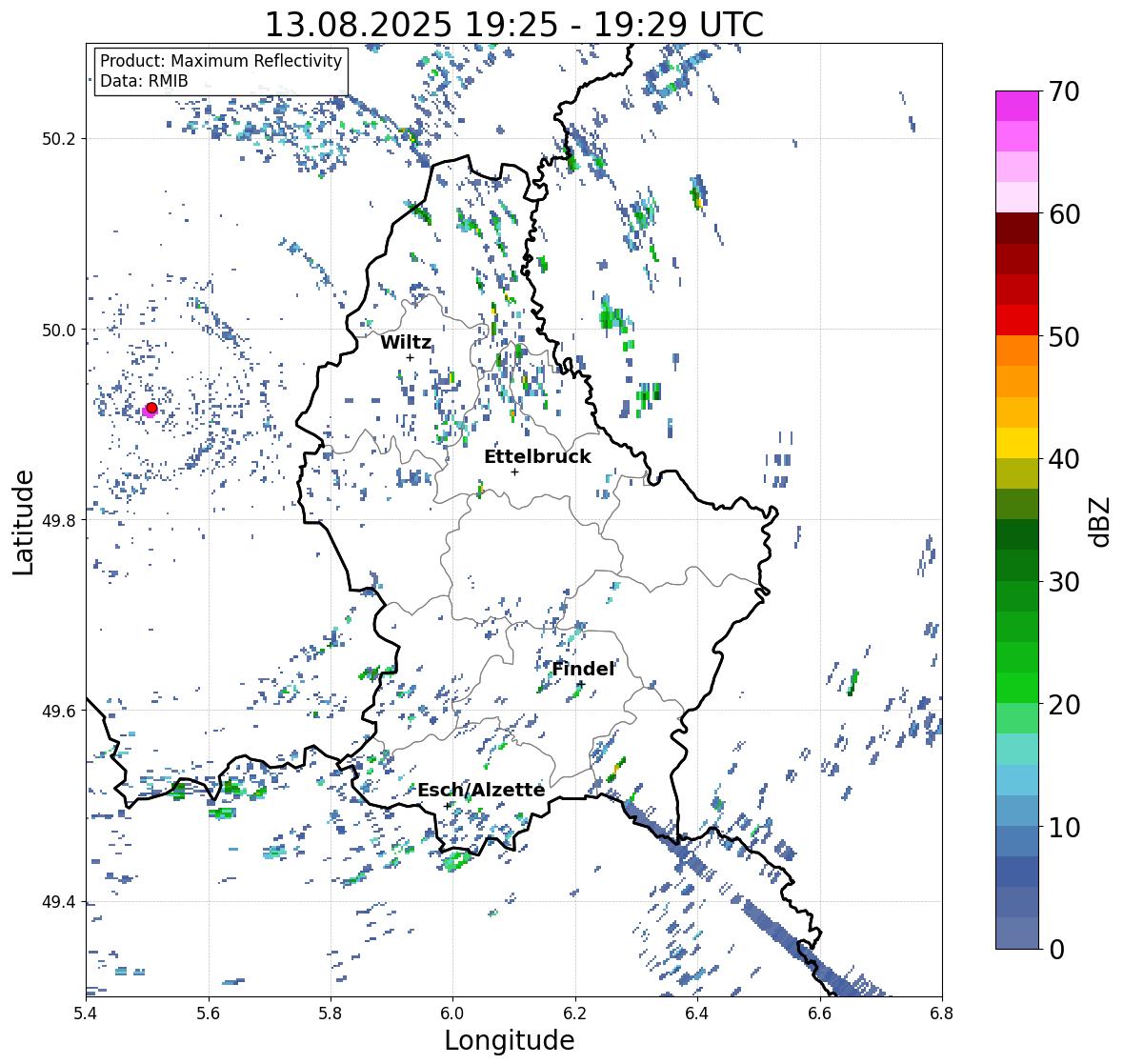The width and height of the screenshot is (1123, 1064).
Task: Click the 70 tick label on the colorbar
Action: click(x=1064, y=91)
